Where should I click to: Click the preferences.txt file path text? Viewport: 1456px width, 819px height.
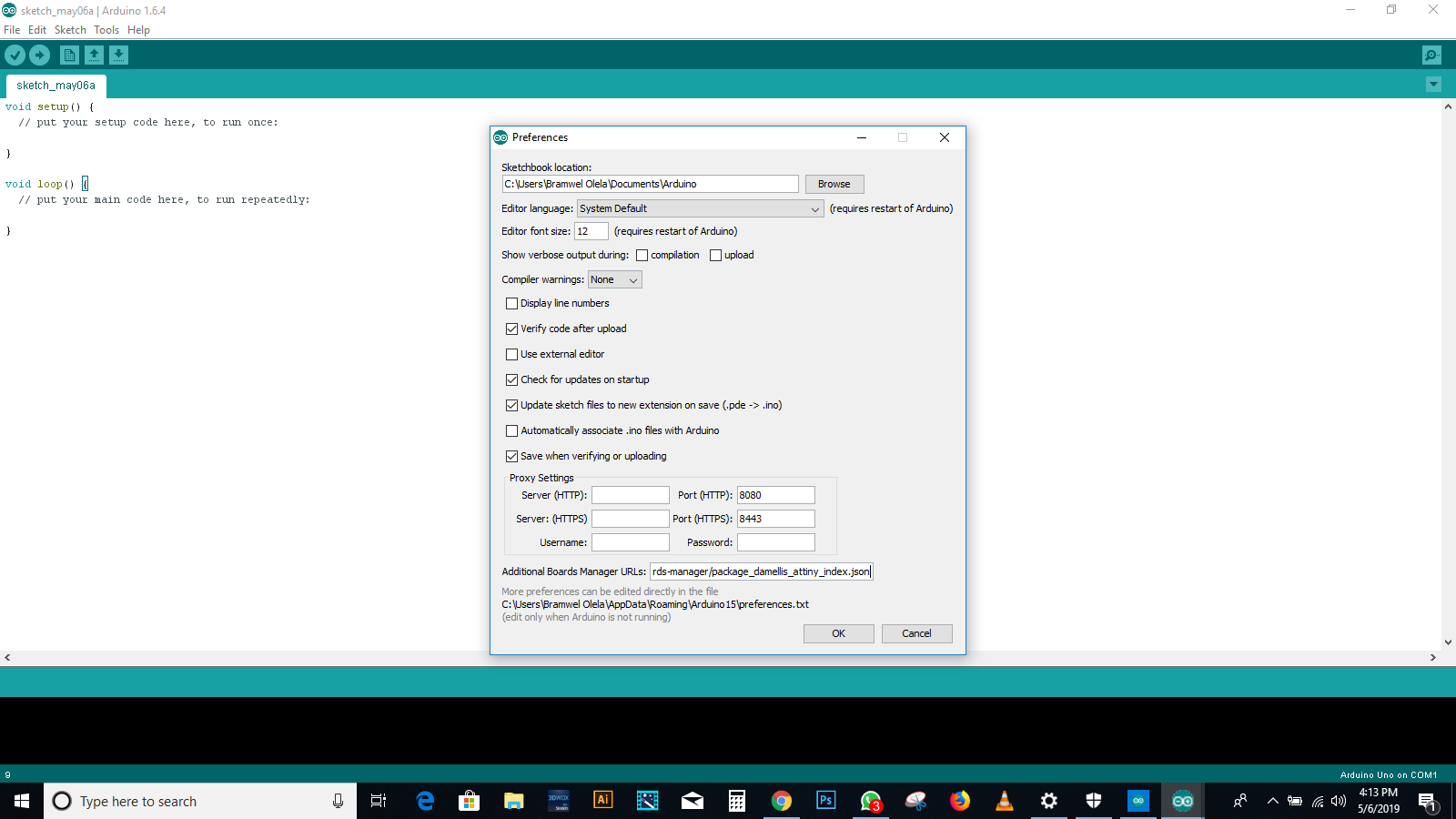[655, 604]
